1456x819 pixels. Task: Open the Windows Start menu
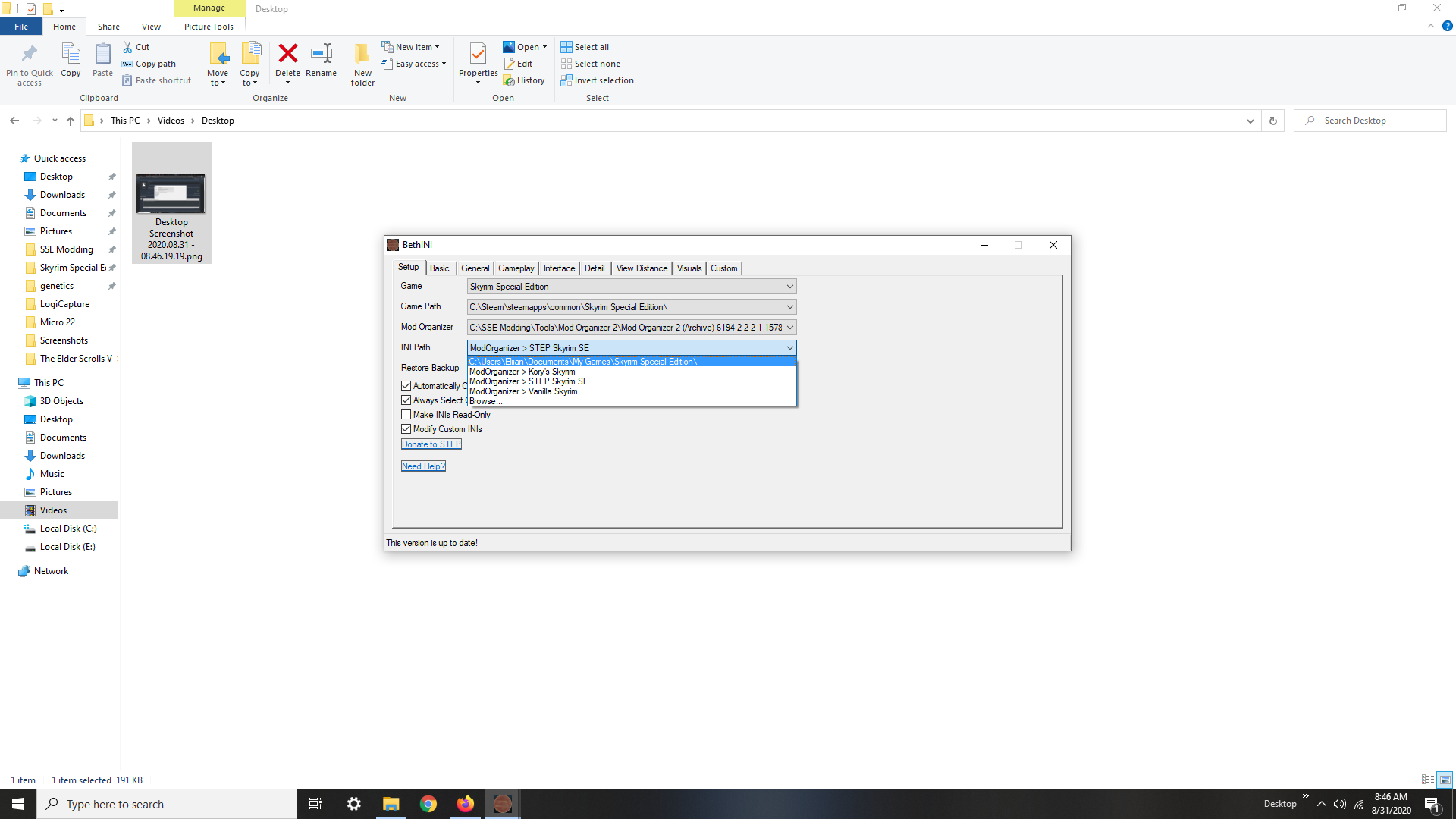[18, 804]
